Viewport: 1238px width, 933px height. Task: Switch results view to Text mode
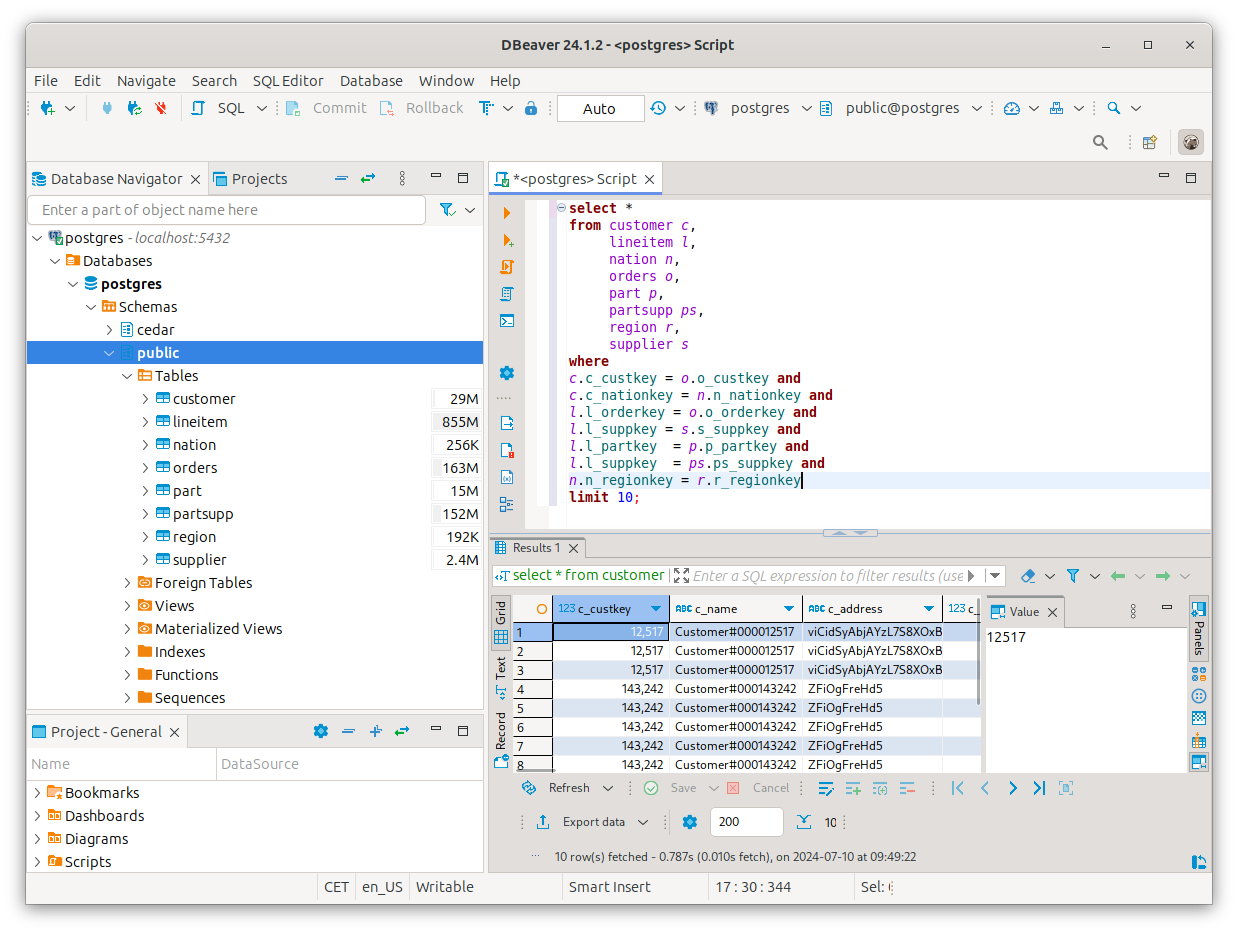(x=501, y=668)
